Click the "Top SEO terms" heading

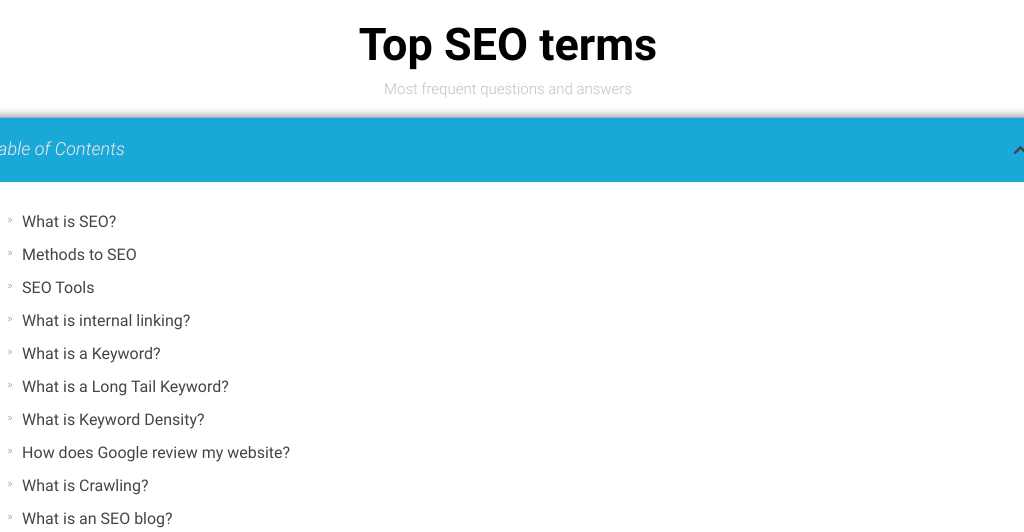coord(508,45)
